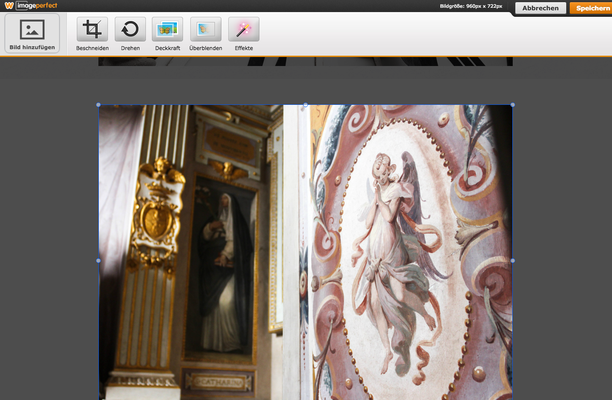
Task: Open the Drehen rotate tool
Action: click(130, 29)
